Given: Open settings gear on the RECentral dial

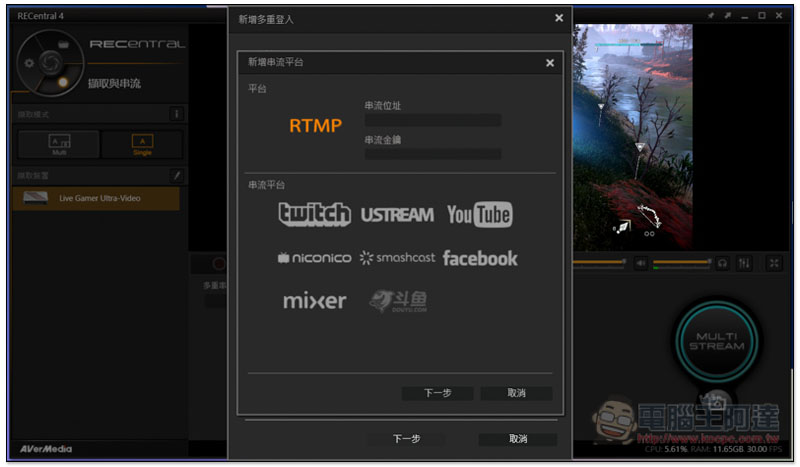Looking at the screenshot, I should coord(29,63).
